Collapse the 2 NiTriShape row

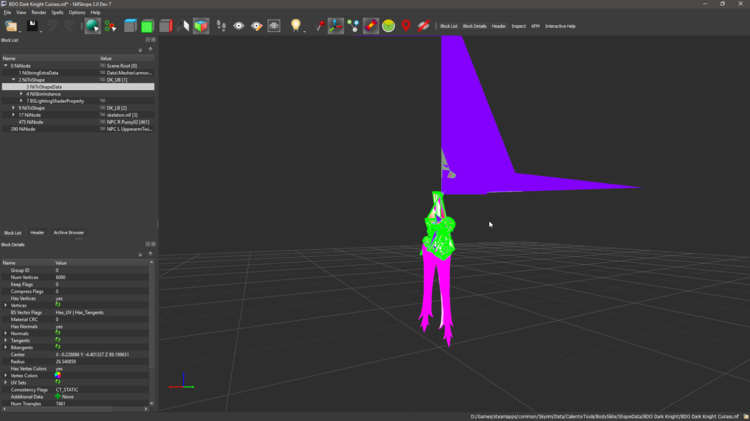point(13,80)
